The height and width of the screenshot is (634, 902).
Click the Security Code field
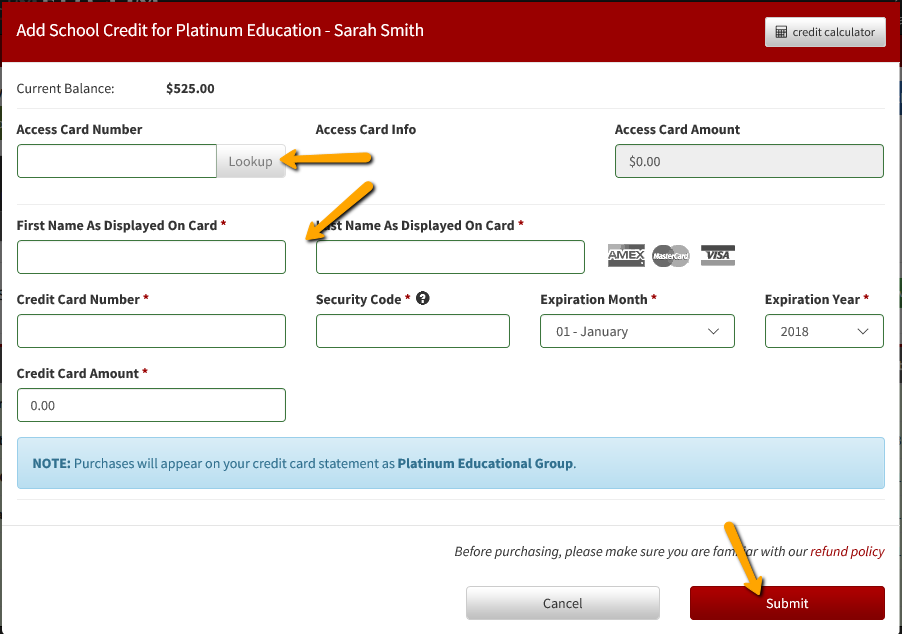point(412,331)
